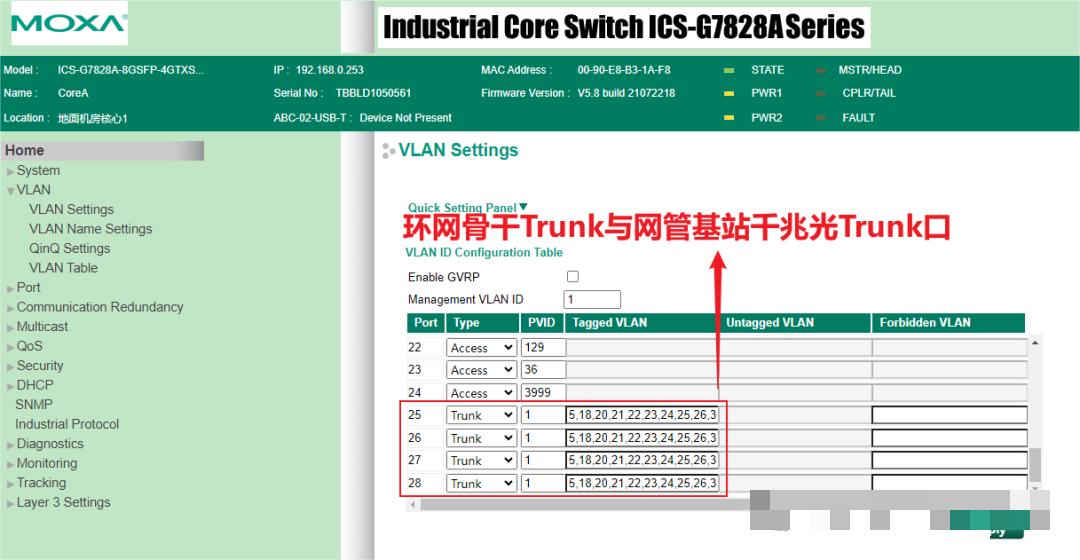
Task: Click the PVID column header
Action: pos(542,322)
